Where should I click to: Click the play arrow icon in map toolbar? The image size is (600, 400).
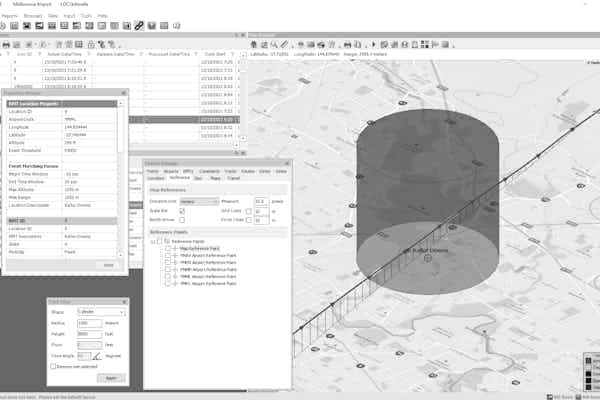[373, 45]
